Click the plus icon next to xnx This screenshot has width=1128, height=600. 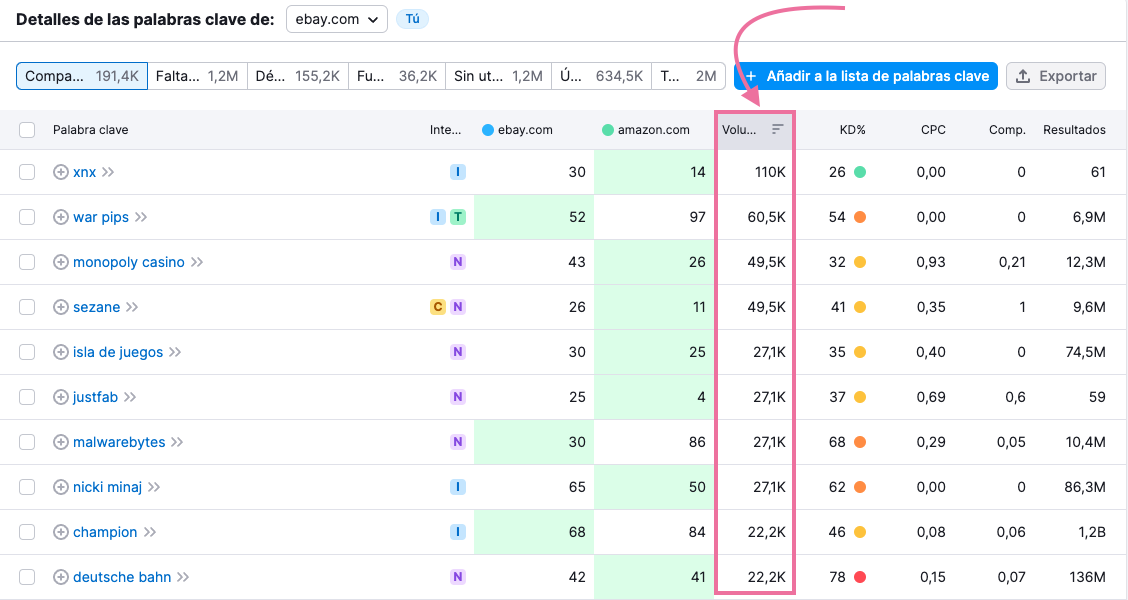(60, 171)
